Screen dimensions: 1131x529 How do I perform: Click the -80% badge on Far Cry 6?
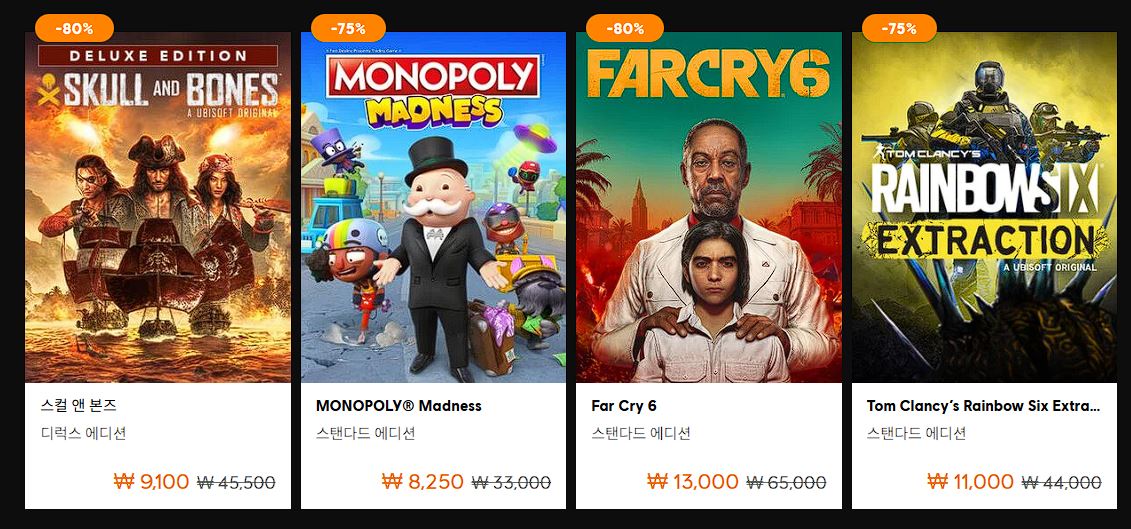pyautogui.click(x=625, y=28)
